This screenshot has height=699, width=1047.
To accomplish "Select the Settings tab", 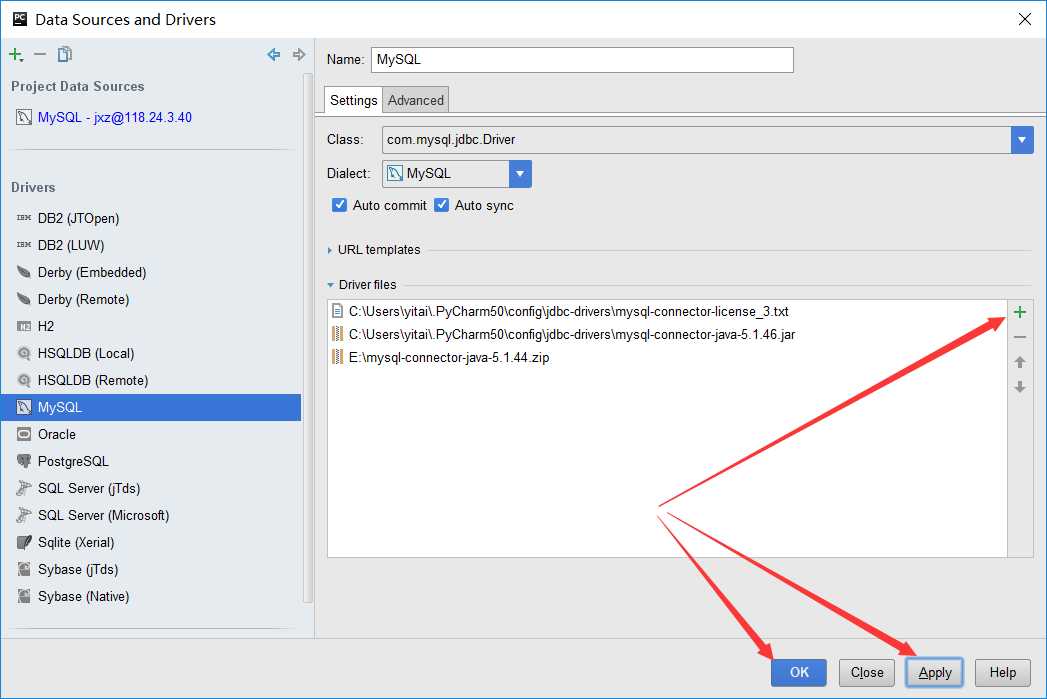I will click(x=353, y=100).
